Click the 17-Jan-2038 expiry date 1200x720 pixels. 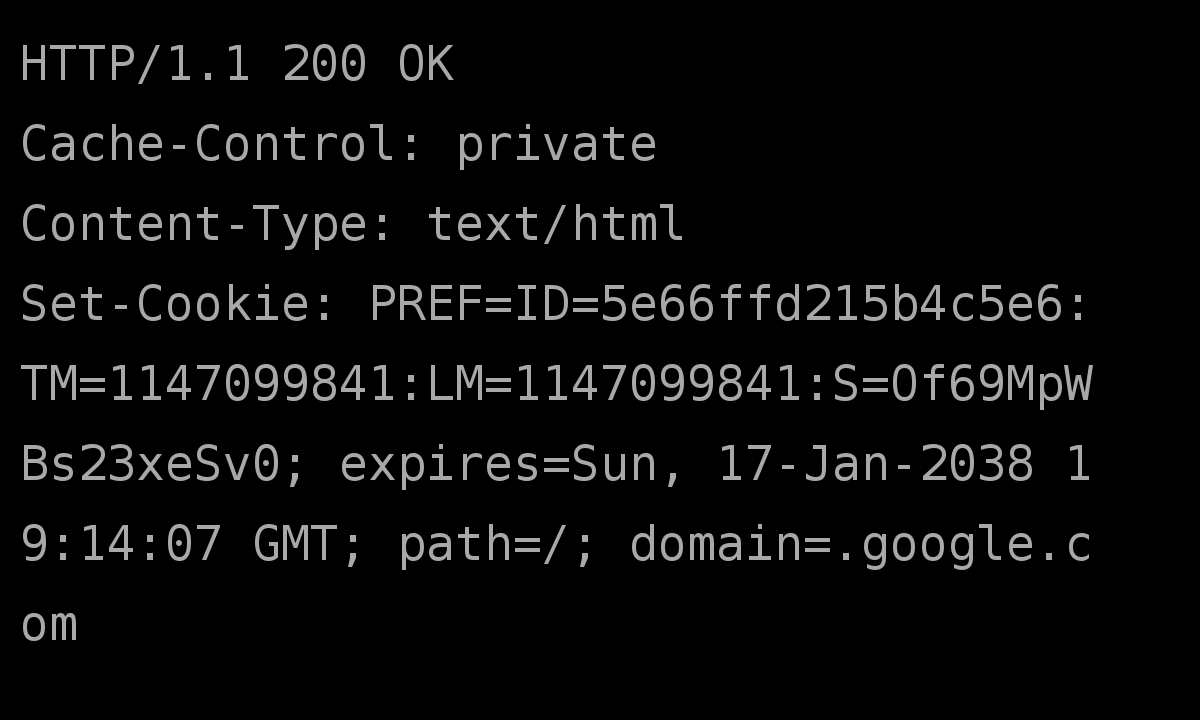click(875, 464)
